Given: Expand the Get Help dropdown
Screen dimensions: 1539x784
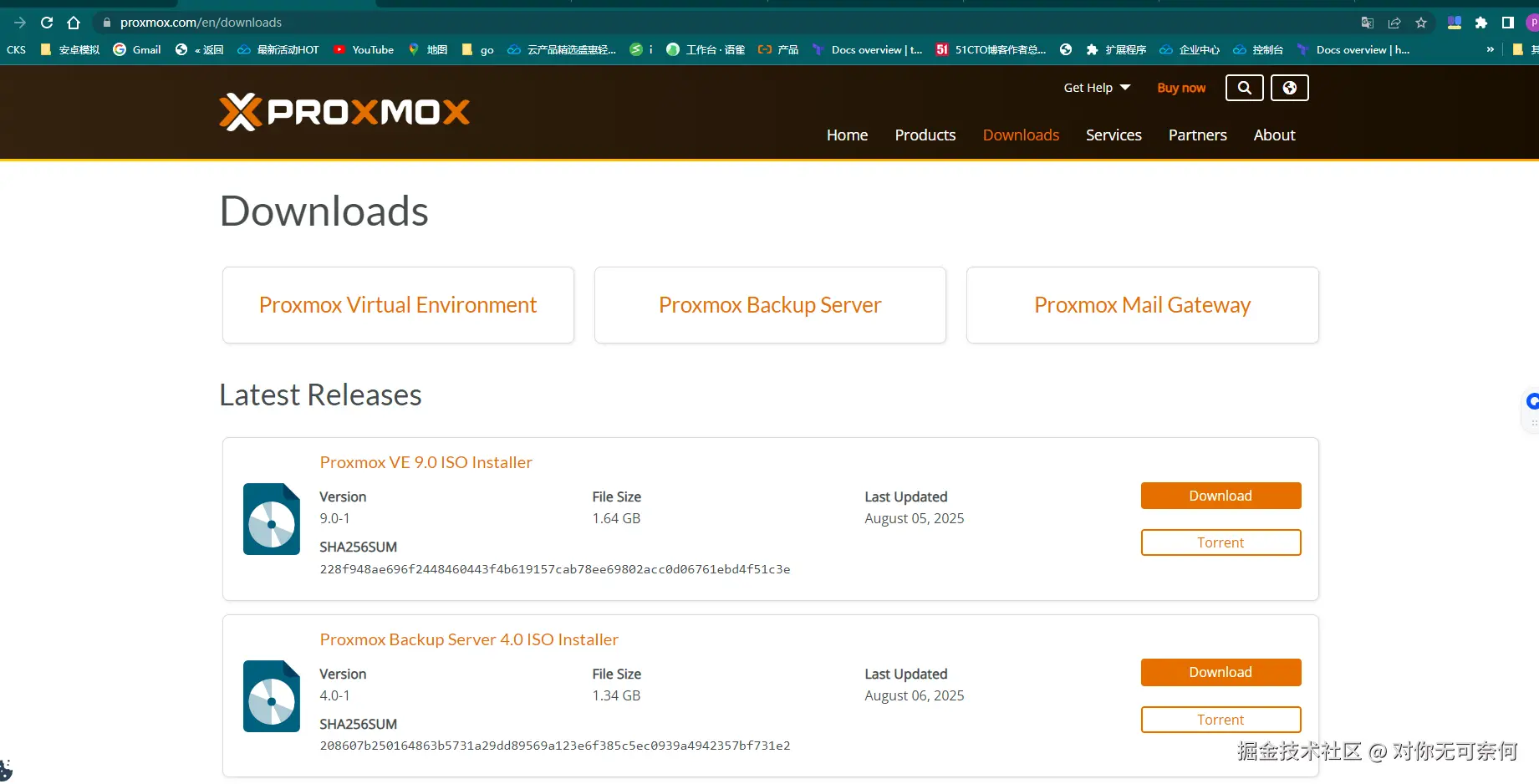Looking at the screenshot, I should pyautogui.click(x=1097, y=88).
